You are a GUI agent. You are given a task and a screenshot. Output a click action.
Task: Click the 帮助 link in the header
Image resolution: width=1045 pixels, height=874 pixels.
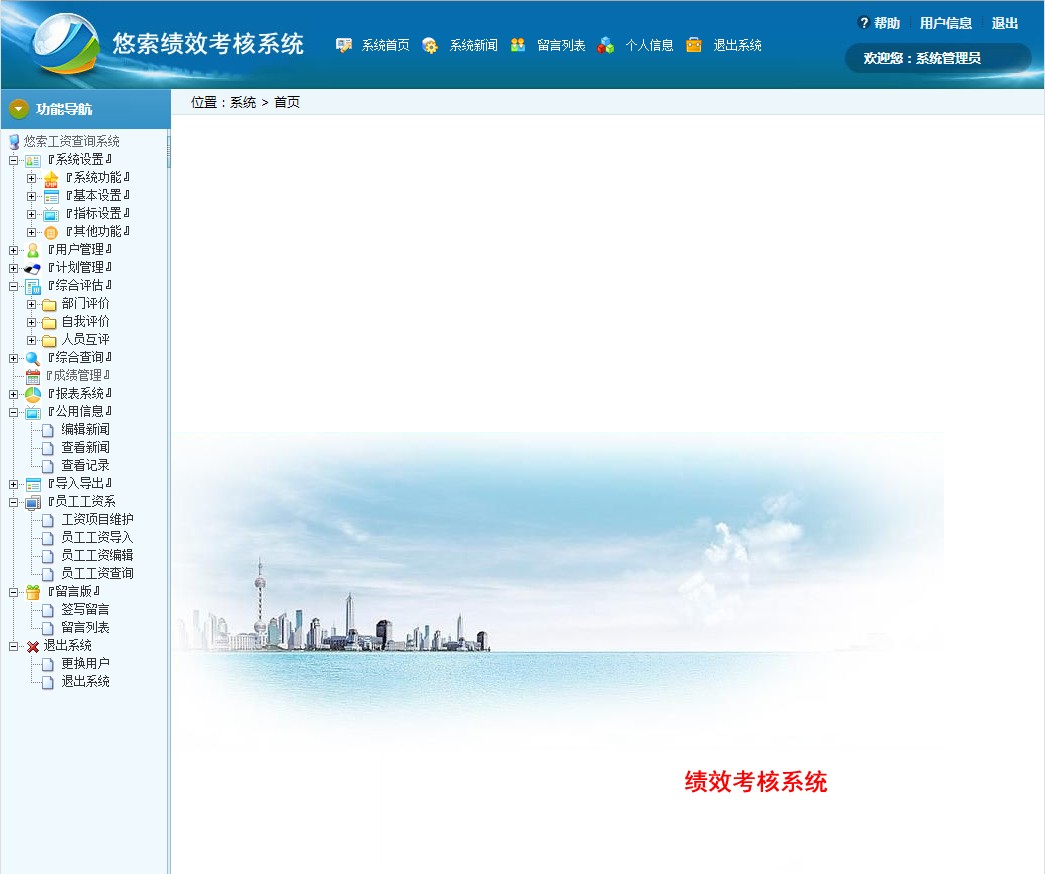click(887, 23)
